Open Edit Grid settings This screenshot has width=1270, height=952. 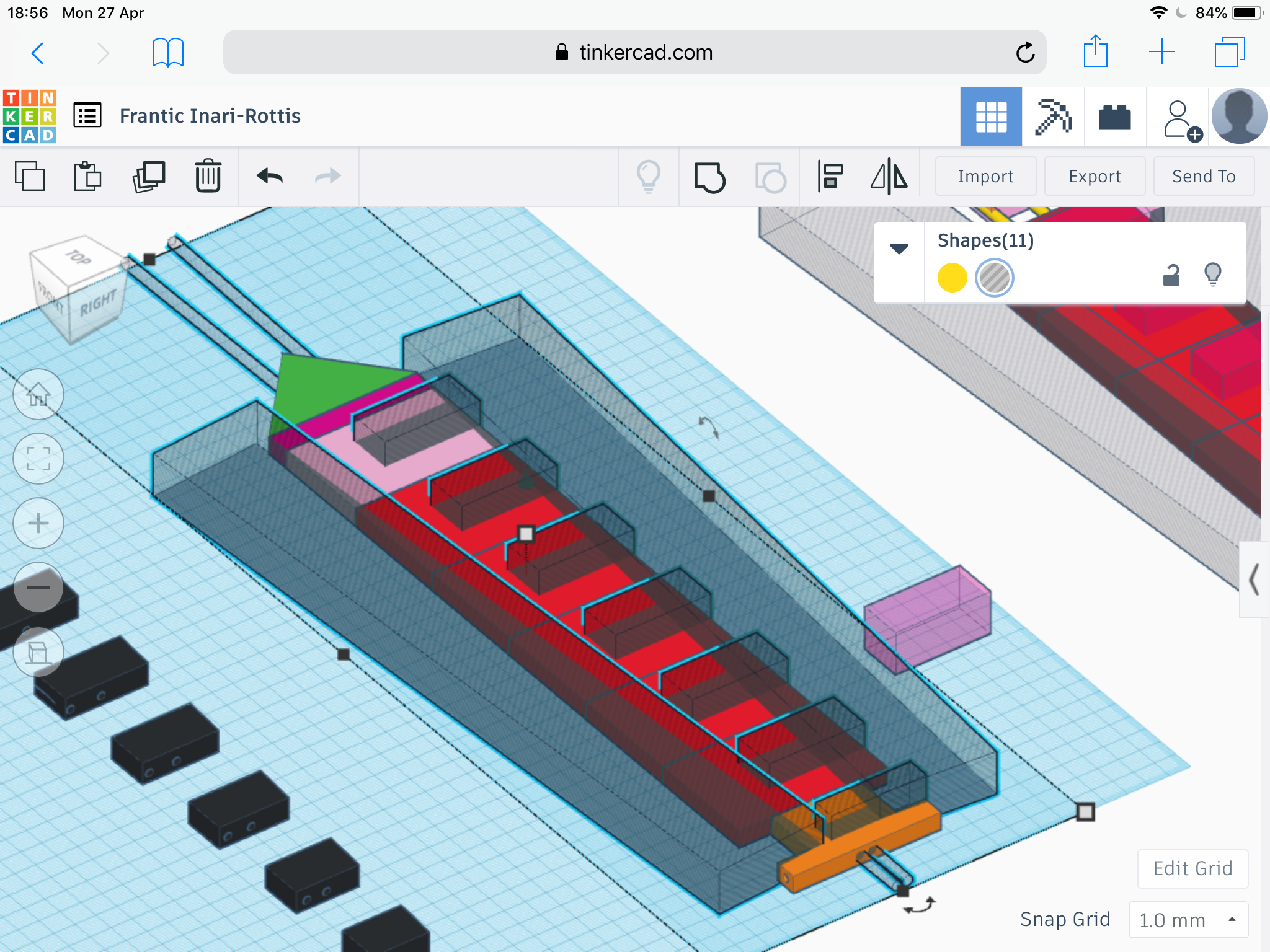pos(1192,868)
